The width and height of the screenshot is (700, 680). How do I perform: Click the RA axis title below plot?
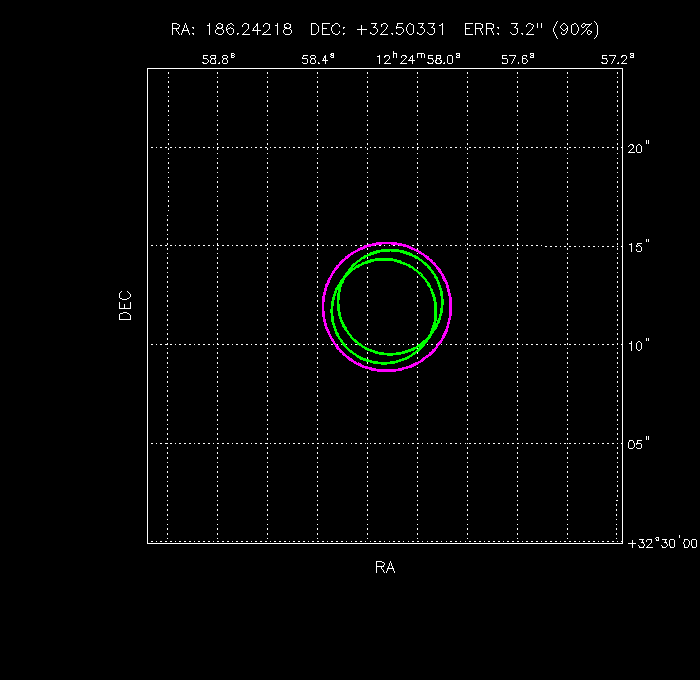click(x=385, y=568)
